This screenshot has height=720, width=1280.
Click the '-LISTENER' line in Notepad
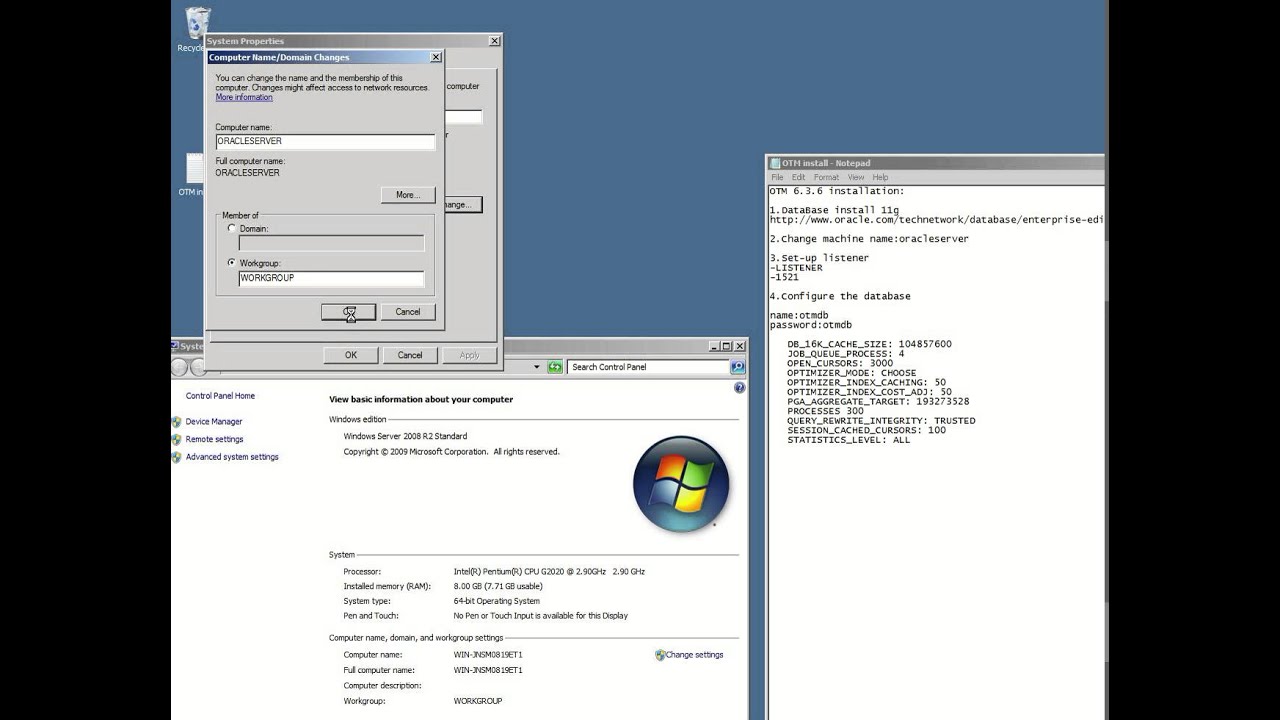[796, 268]
